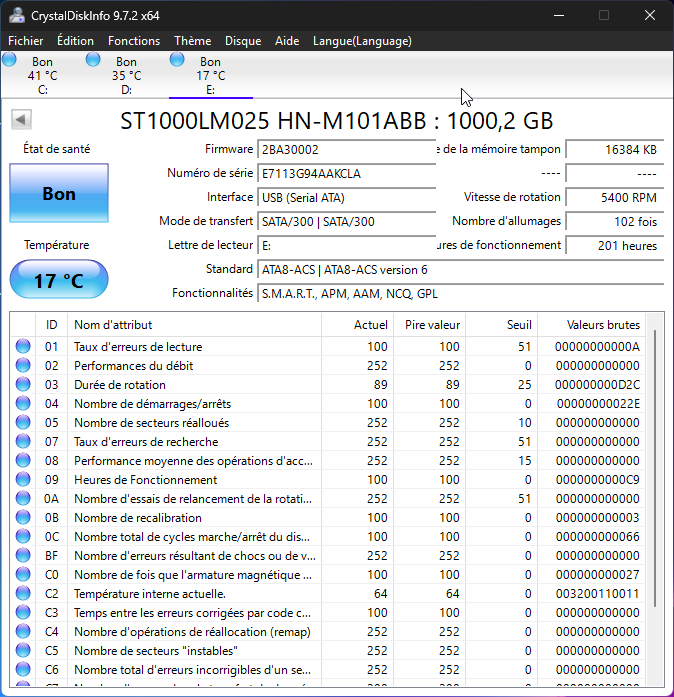This screenshot has height=697, width=674.
Task: Close the CrystalDiskInfo window
Action: 650,16
